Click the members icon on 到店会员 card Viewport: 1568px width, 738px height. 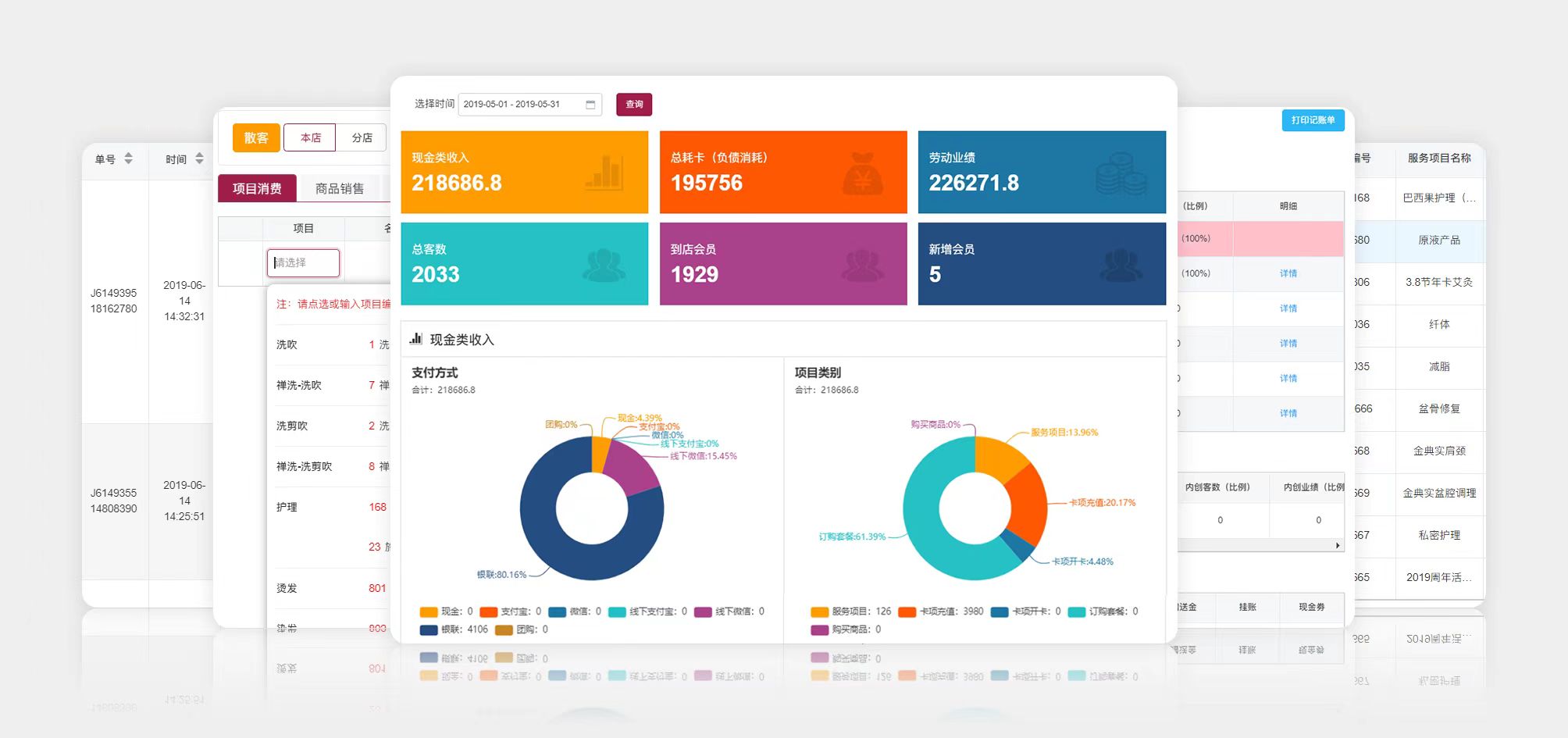click(x=862, y=265)
